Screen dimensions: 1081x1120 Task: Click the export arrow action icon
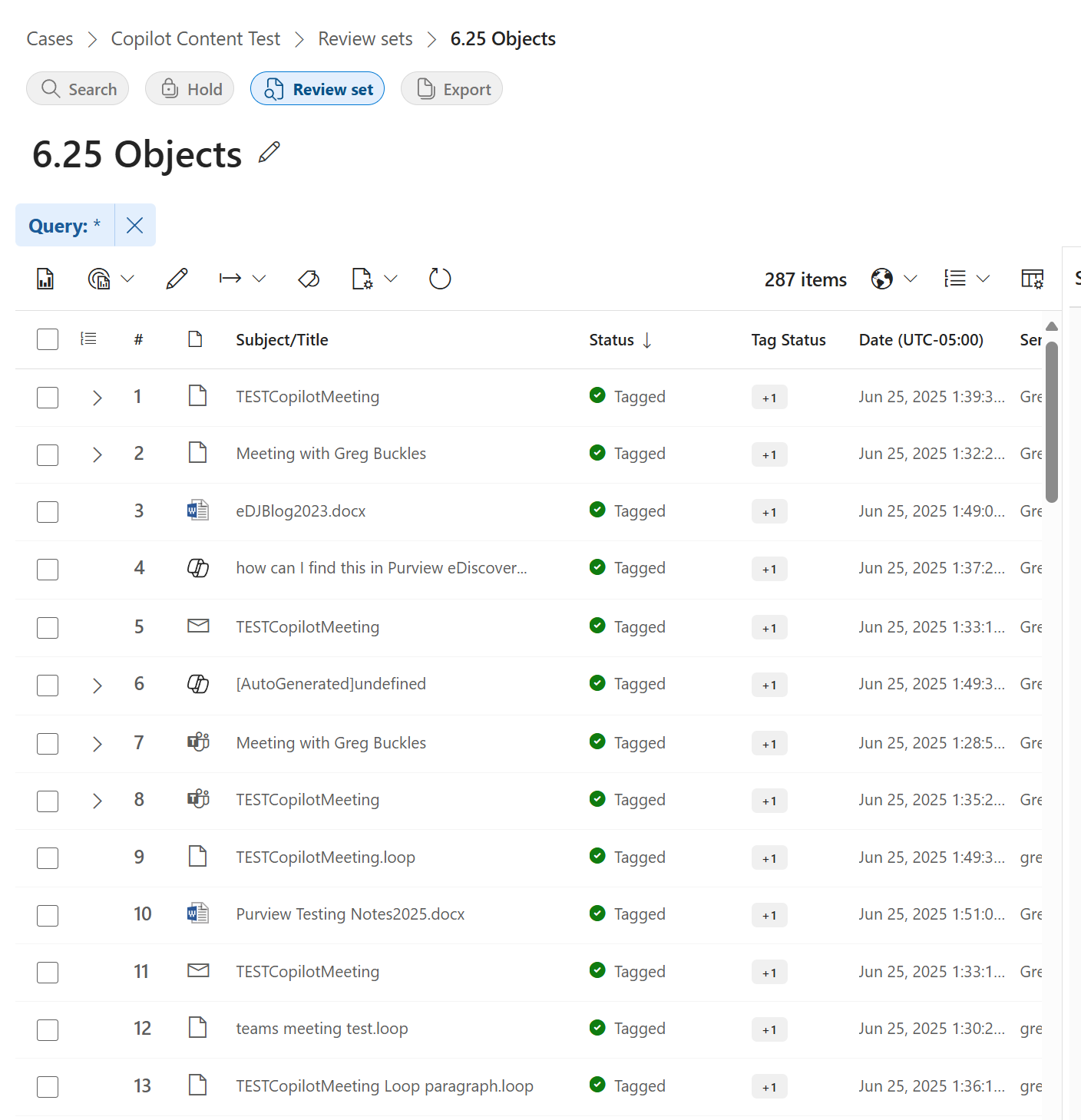(x=230, y=278)
